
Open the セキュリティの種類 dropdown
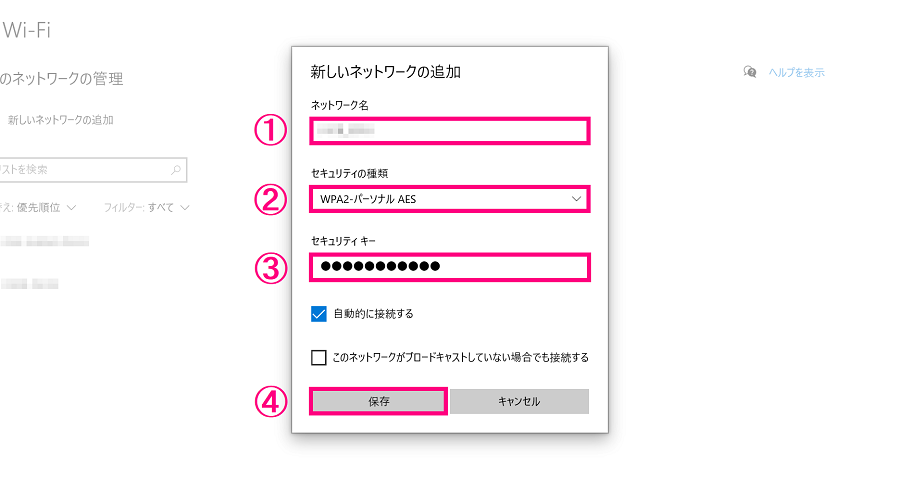pos(449,199)
